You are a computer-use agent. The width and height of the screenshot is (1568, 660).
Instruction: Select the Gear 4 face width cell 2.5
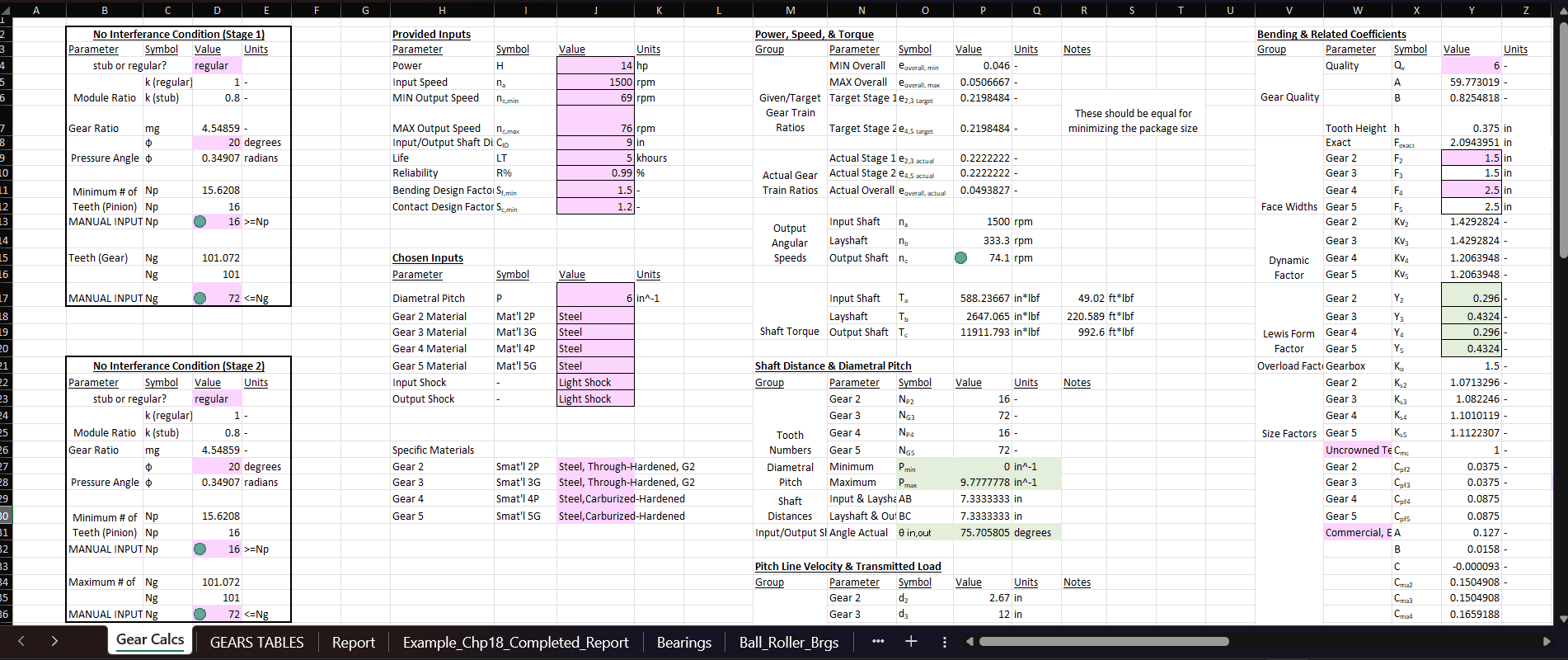(x=1471, y=190)
